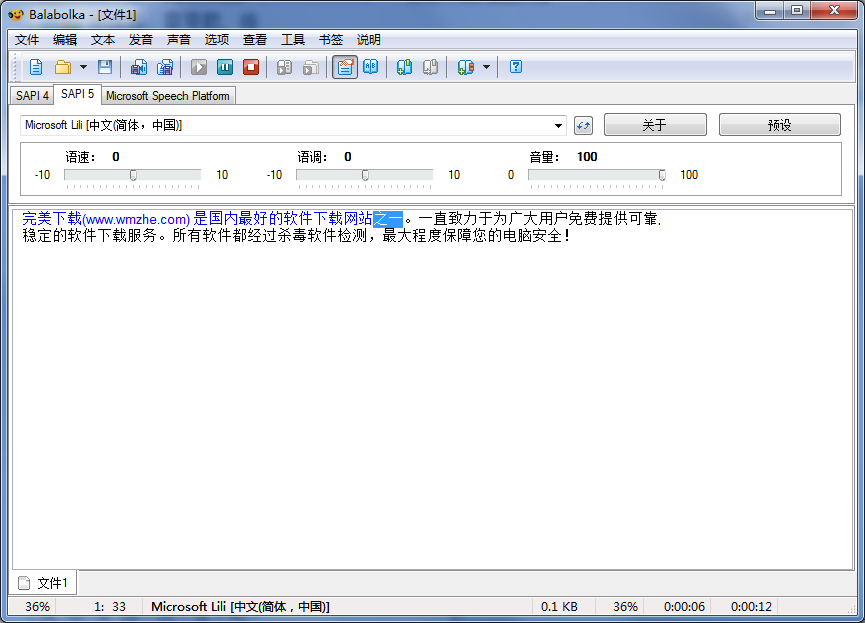Open the 声音 menu
The width and height of the screenshot is (865, 623).
click(179, 40)
